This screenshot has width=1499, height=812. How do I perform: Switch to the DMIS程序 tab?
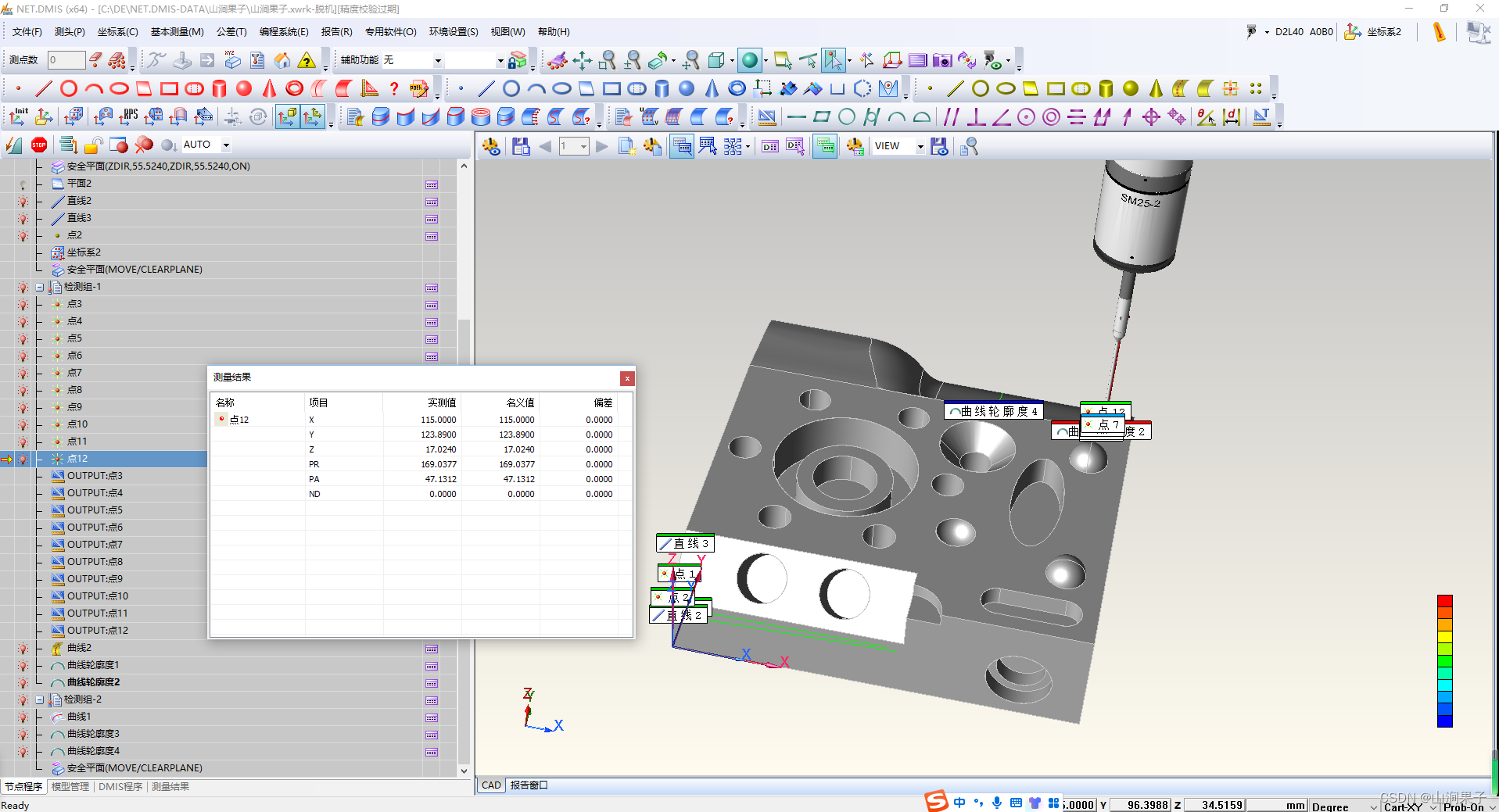120,786
